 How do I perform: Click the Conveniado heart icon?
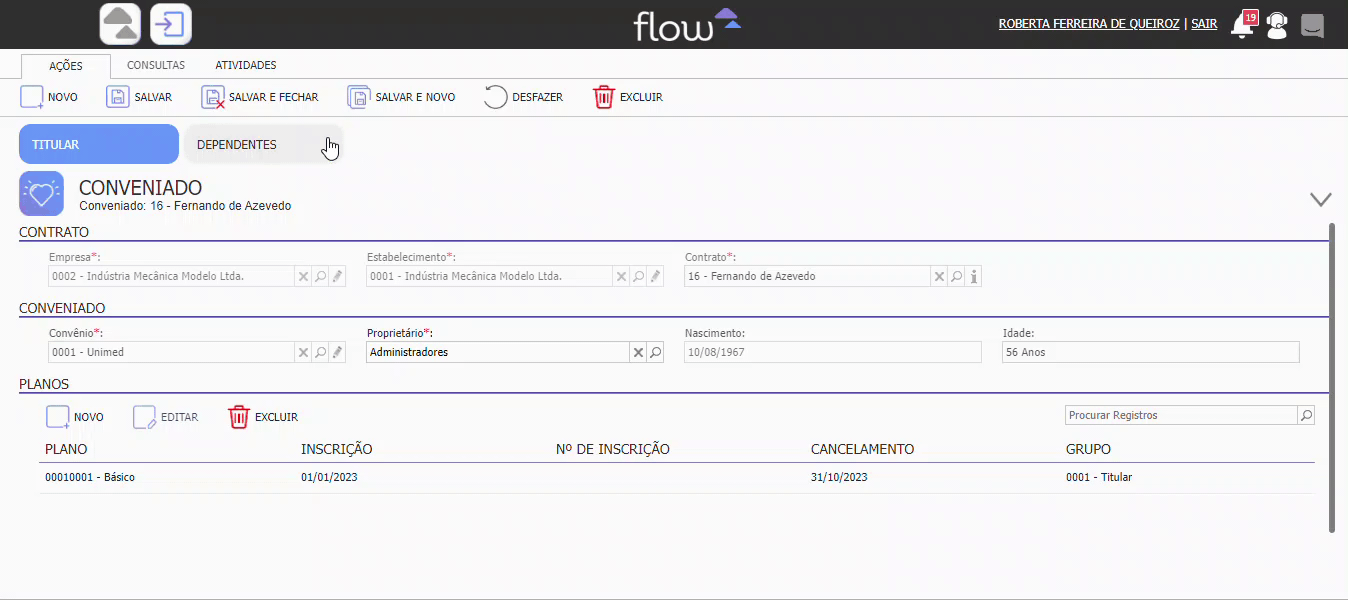point(41,194)
